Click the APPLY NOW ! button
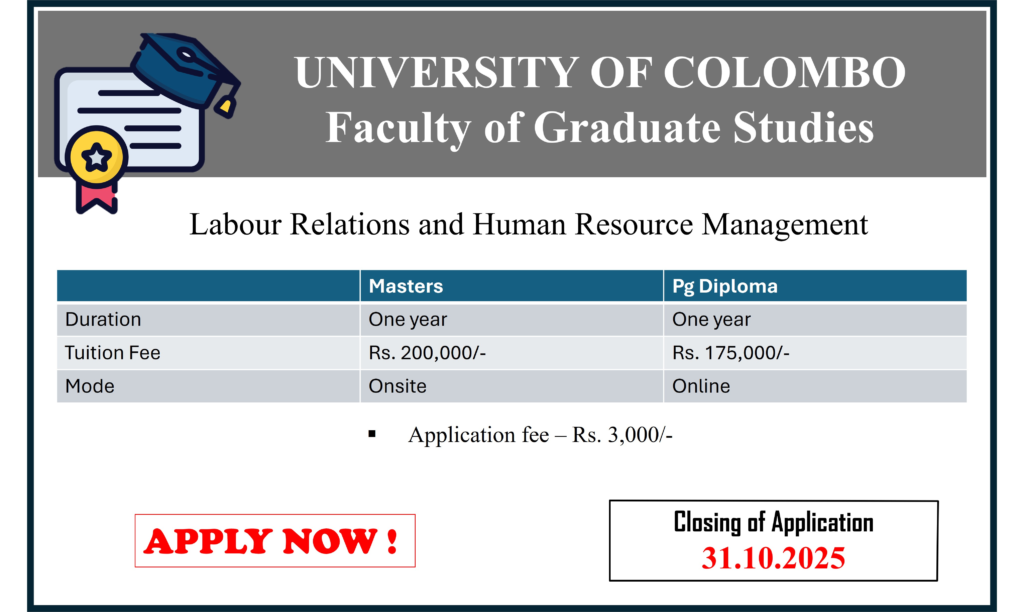Screen dimensions: 1024x612 (274, 541)
